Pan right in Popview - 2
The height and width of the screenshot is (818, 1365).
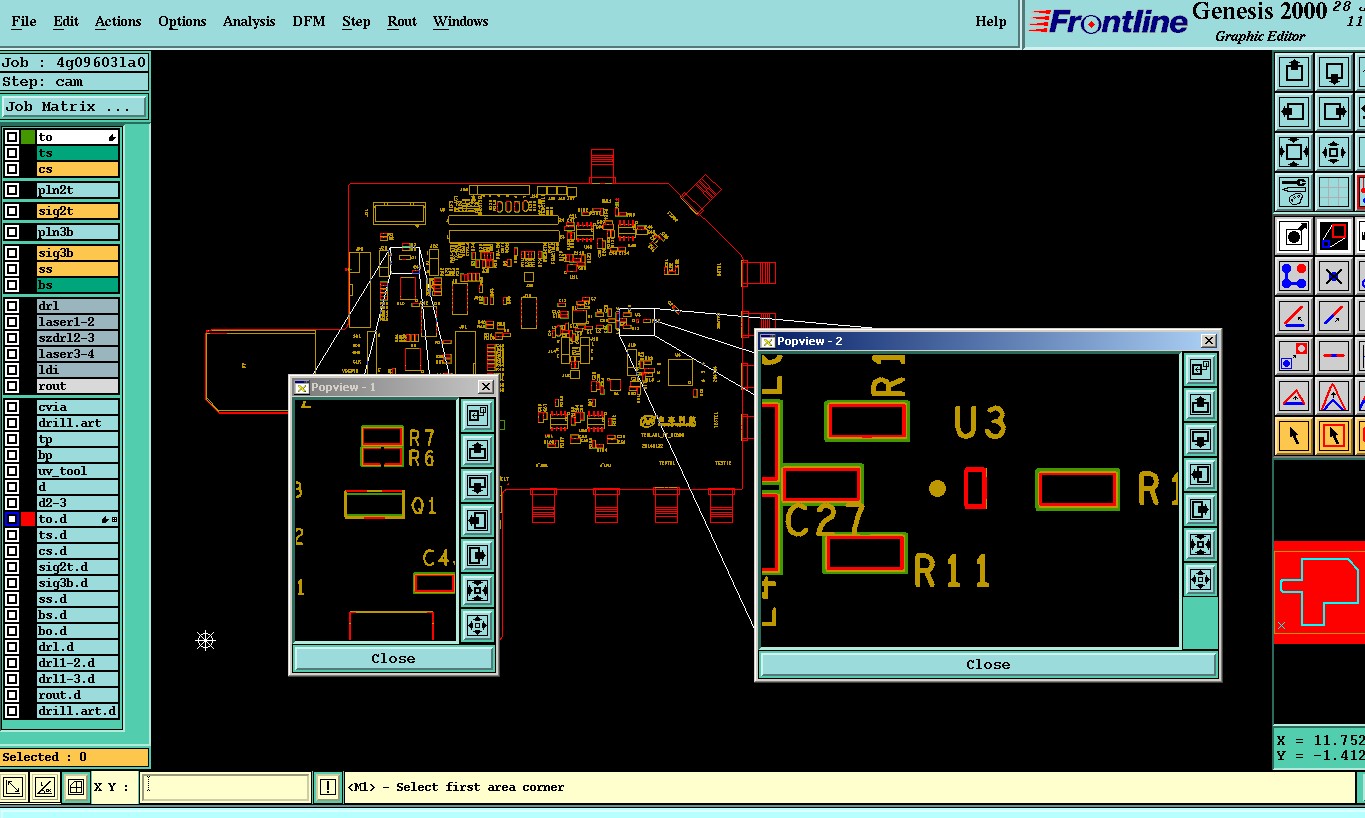pyautogui.click(x=1200, y=509)
